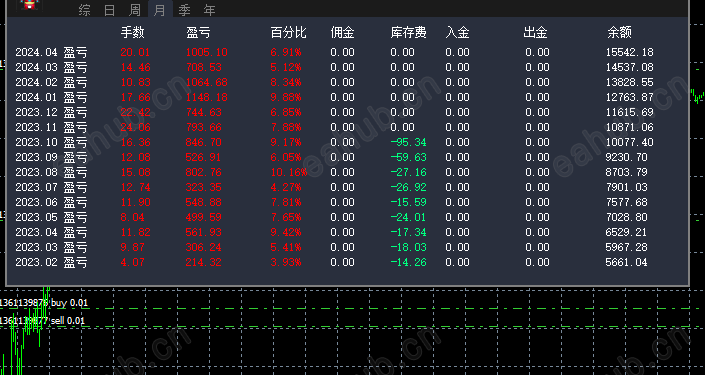Select the 2023.11 盈亏 row label

tap(51, 127)
